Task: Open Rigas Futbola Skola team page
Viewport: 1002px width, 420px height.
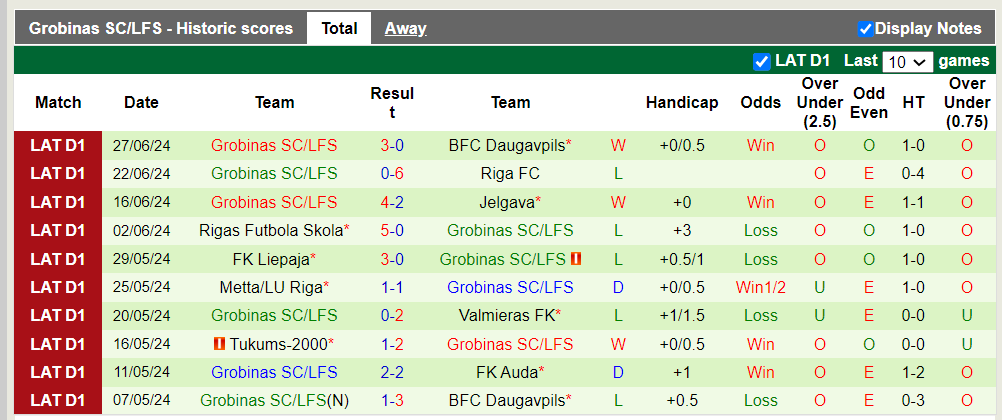Action: [271, 230]
